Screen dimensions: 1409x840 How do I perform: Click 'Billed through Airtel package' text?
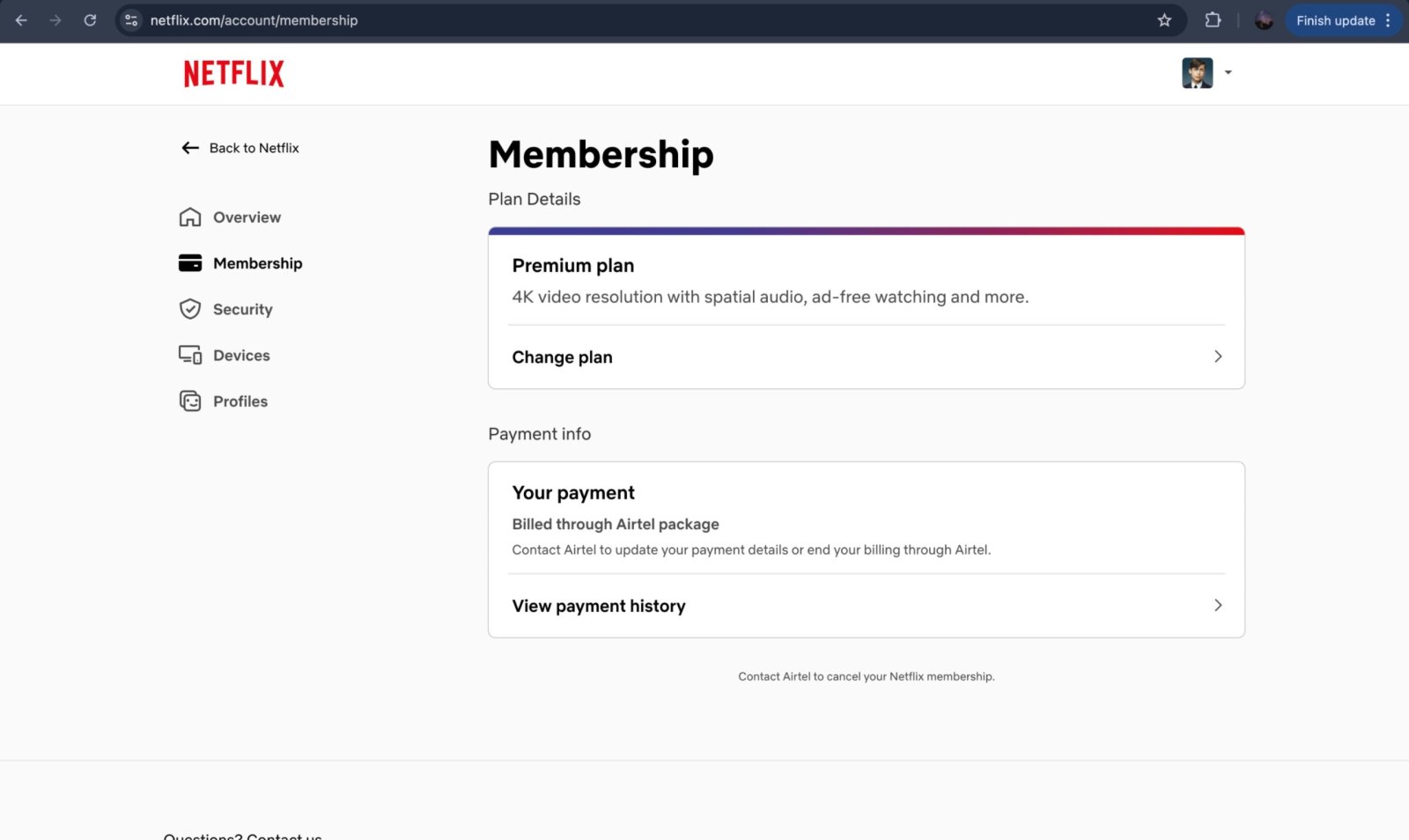click(x=616, y=524)
